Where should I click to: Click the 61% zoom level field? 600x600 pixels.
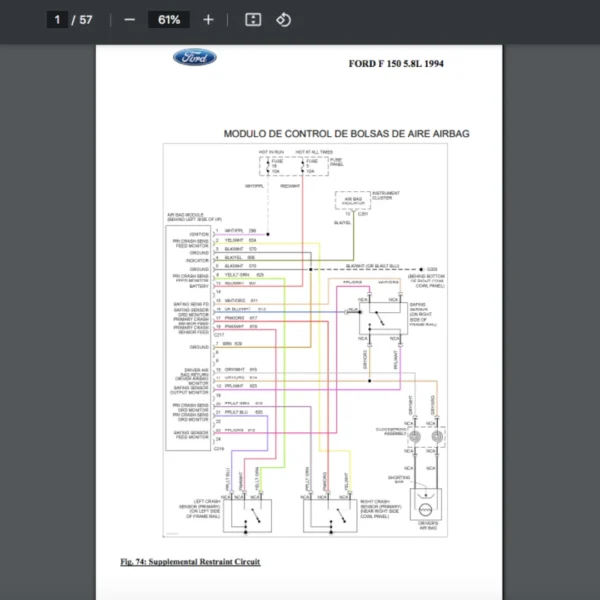pos(168,19)
